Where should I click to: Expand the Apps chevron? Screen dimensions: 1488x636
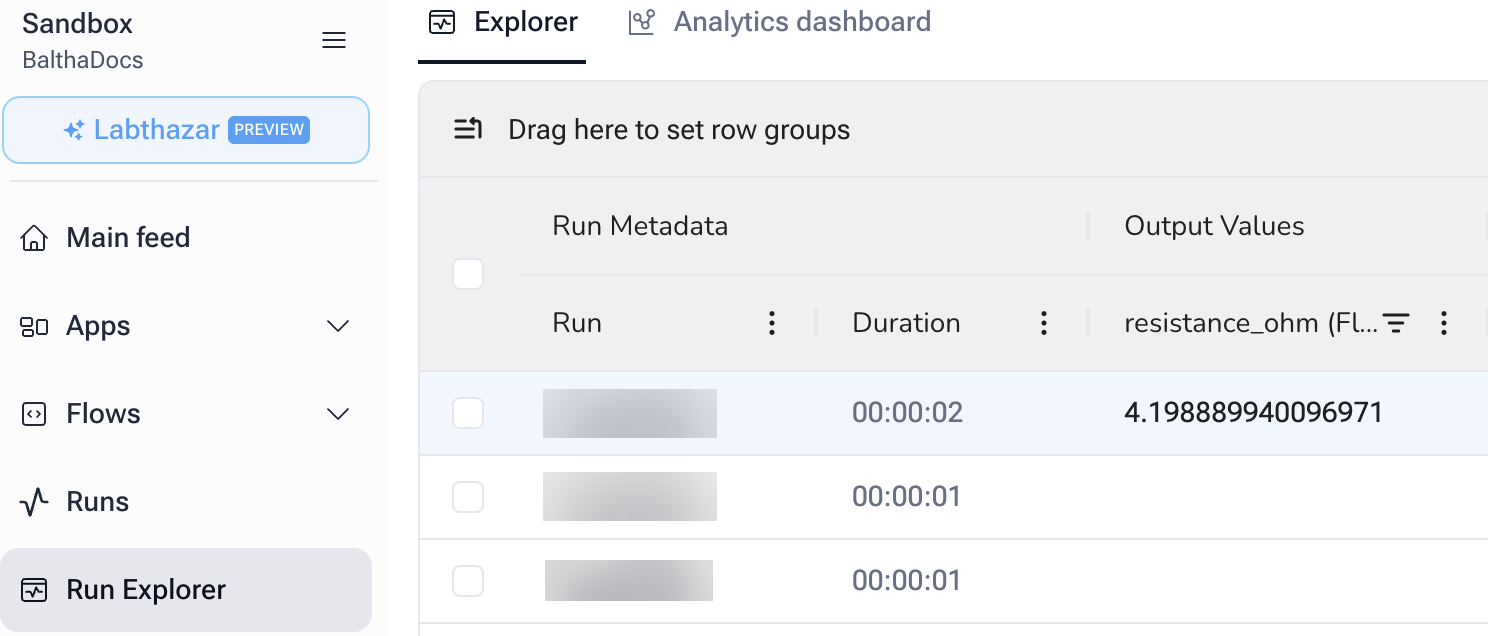339,326
